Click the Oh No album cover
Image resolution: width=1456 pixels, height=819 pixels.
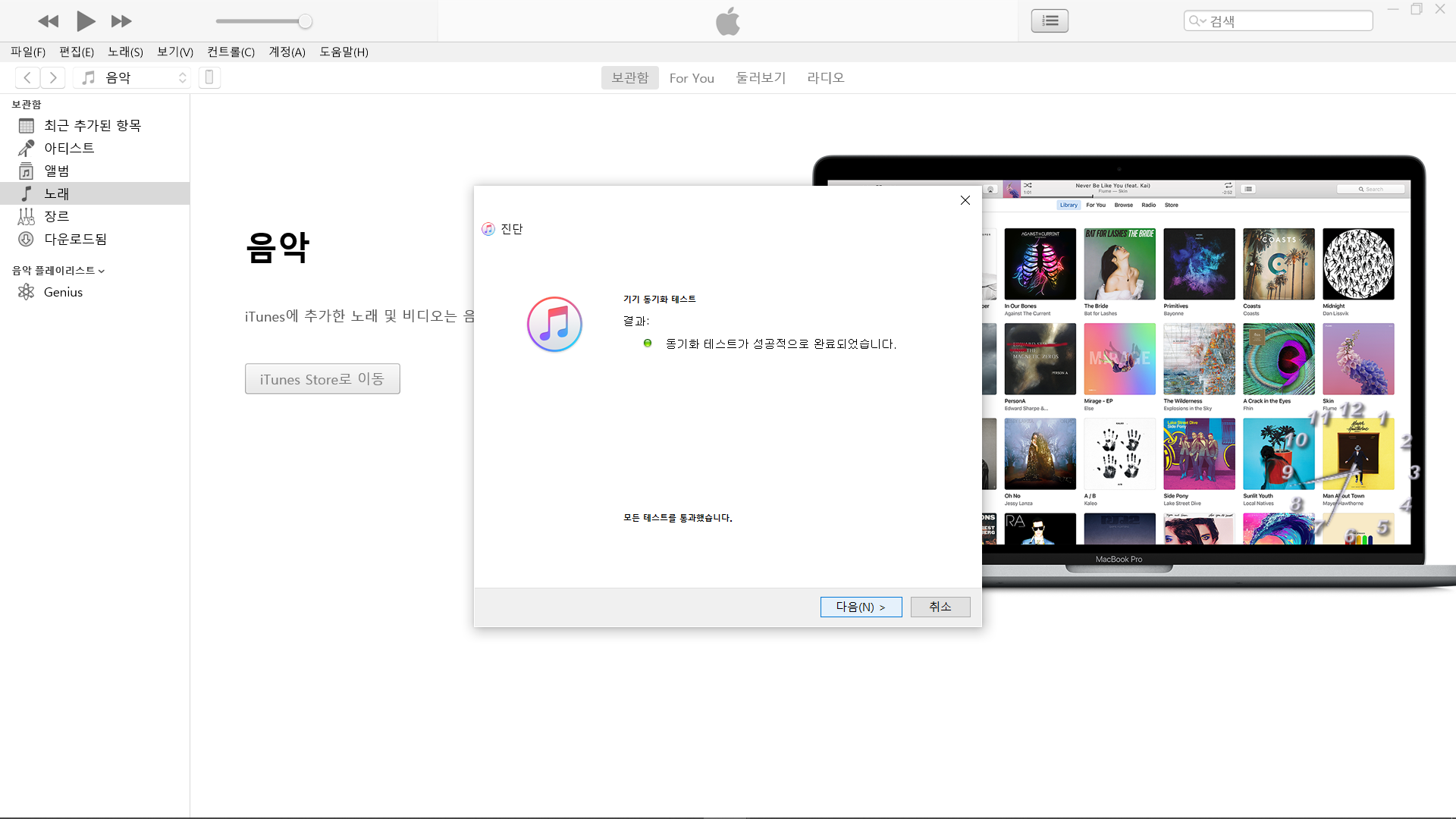coord(1040,453)
